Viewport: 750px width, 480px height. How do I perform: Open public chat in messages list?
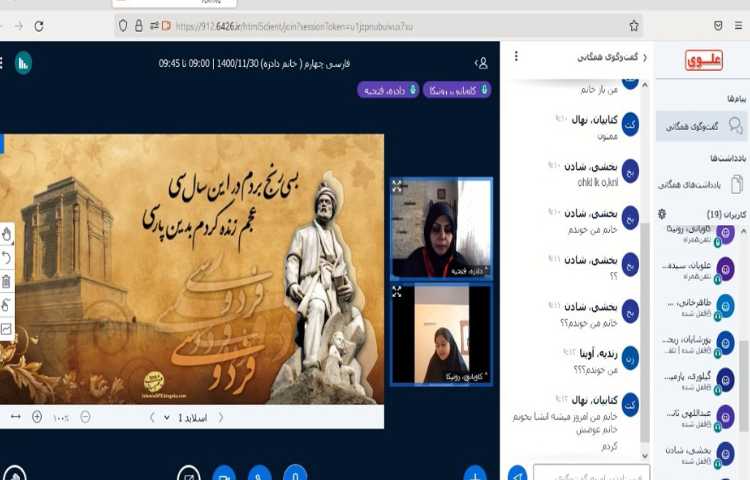[702, 126]
